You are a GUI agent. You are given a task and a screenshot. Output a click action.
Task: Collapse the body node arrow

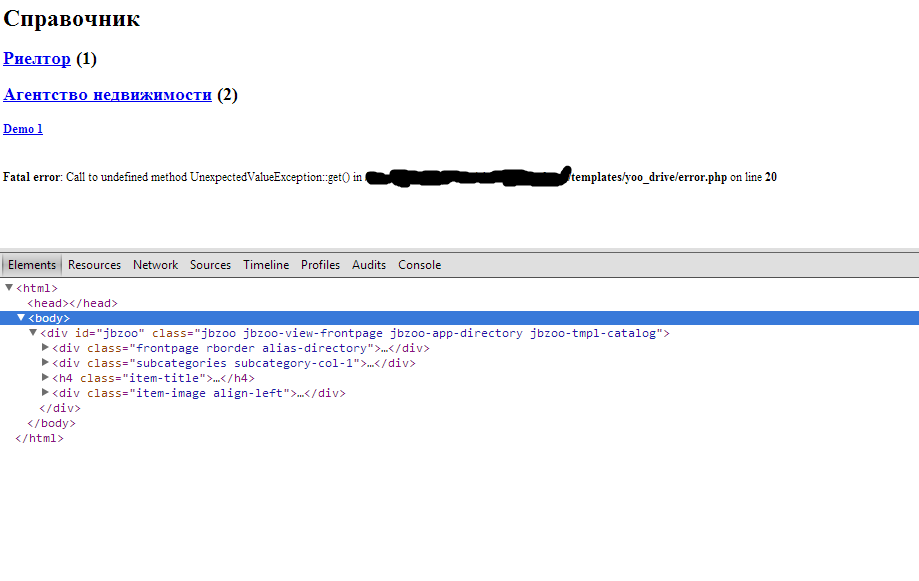[x=21, y=318]
